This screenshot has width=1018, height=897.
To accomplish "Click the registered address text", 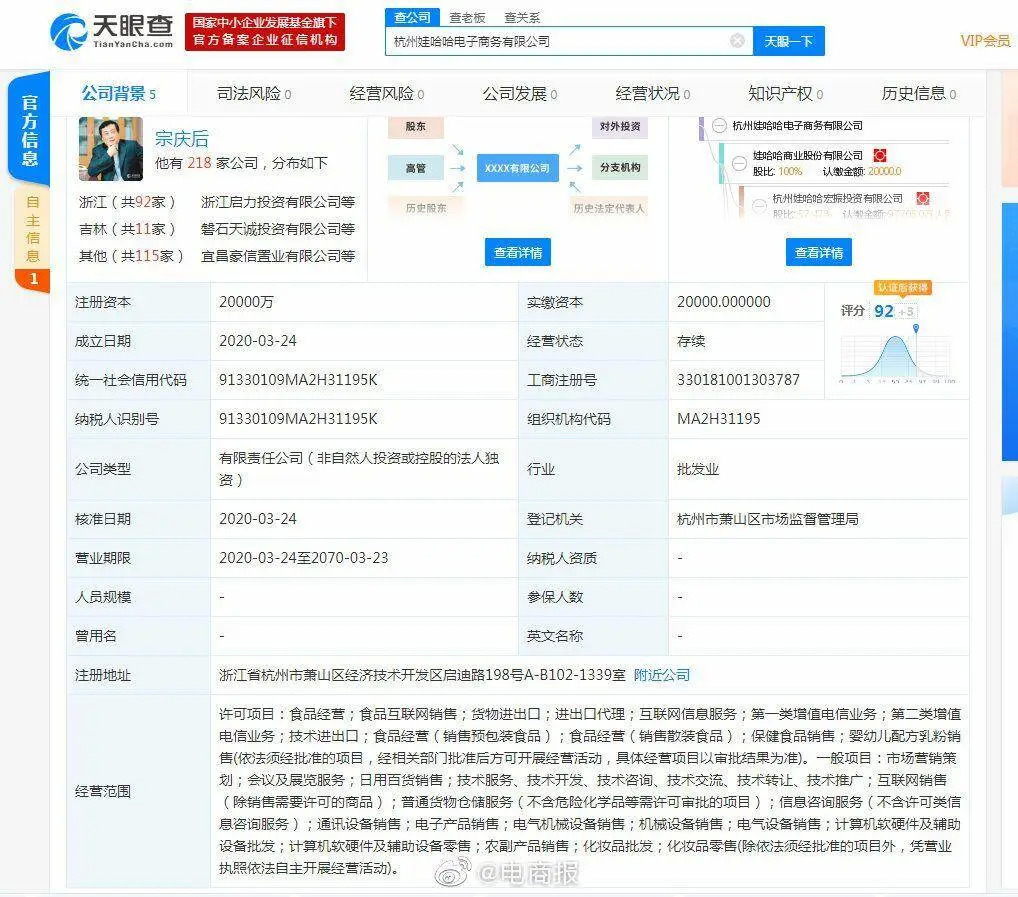I will click(422, 675).
